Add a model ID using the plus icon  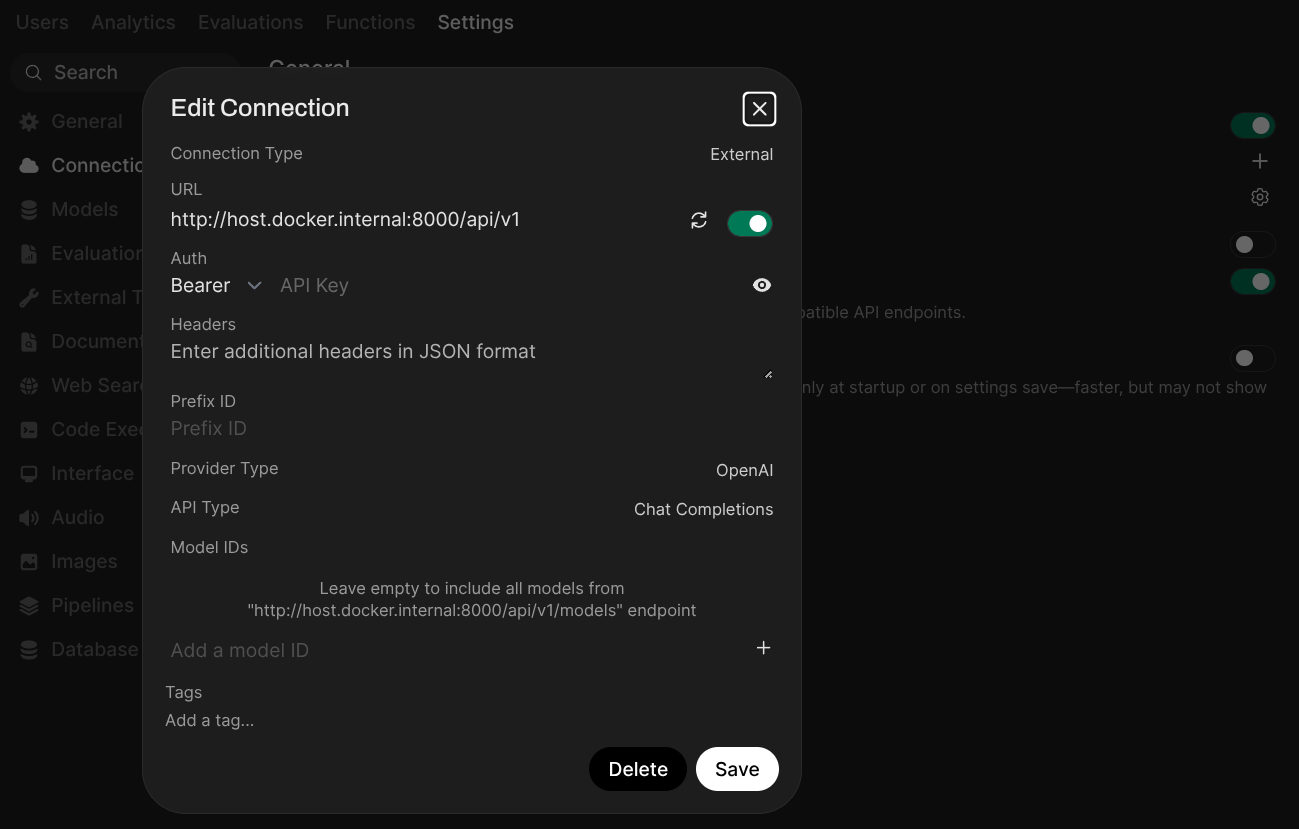(763, 648)
